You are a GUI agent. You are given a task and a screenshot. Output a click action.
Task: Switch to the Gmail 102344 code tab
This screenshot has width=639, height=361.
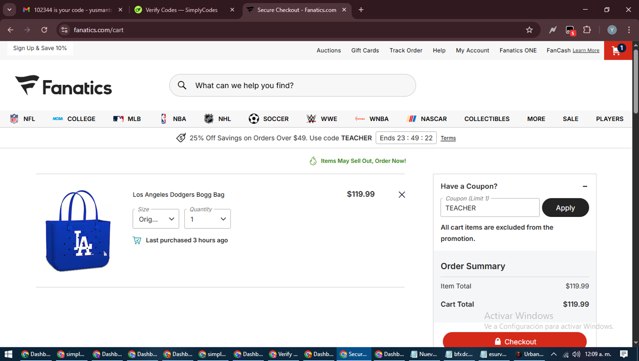coord(73,10)
